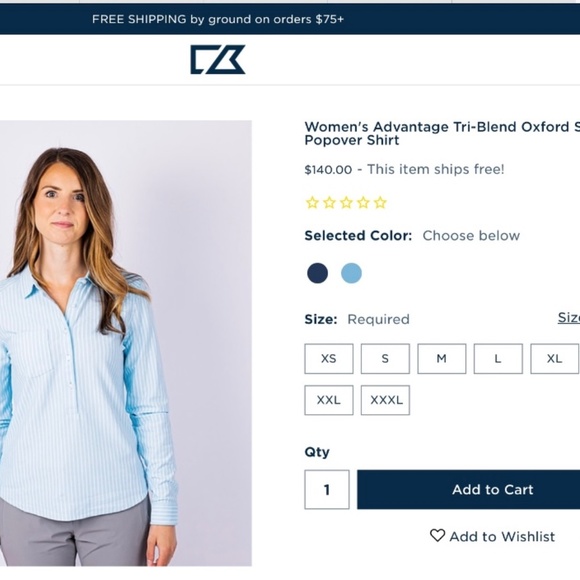Choose size S
This screenshot has width=580, height=580.
tap(385, 358)
